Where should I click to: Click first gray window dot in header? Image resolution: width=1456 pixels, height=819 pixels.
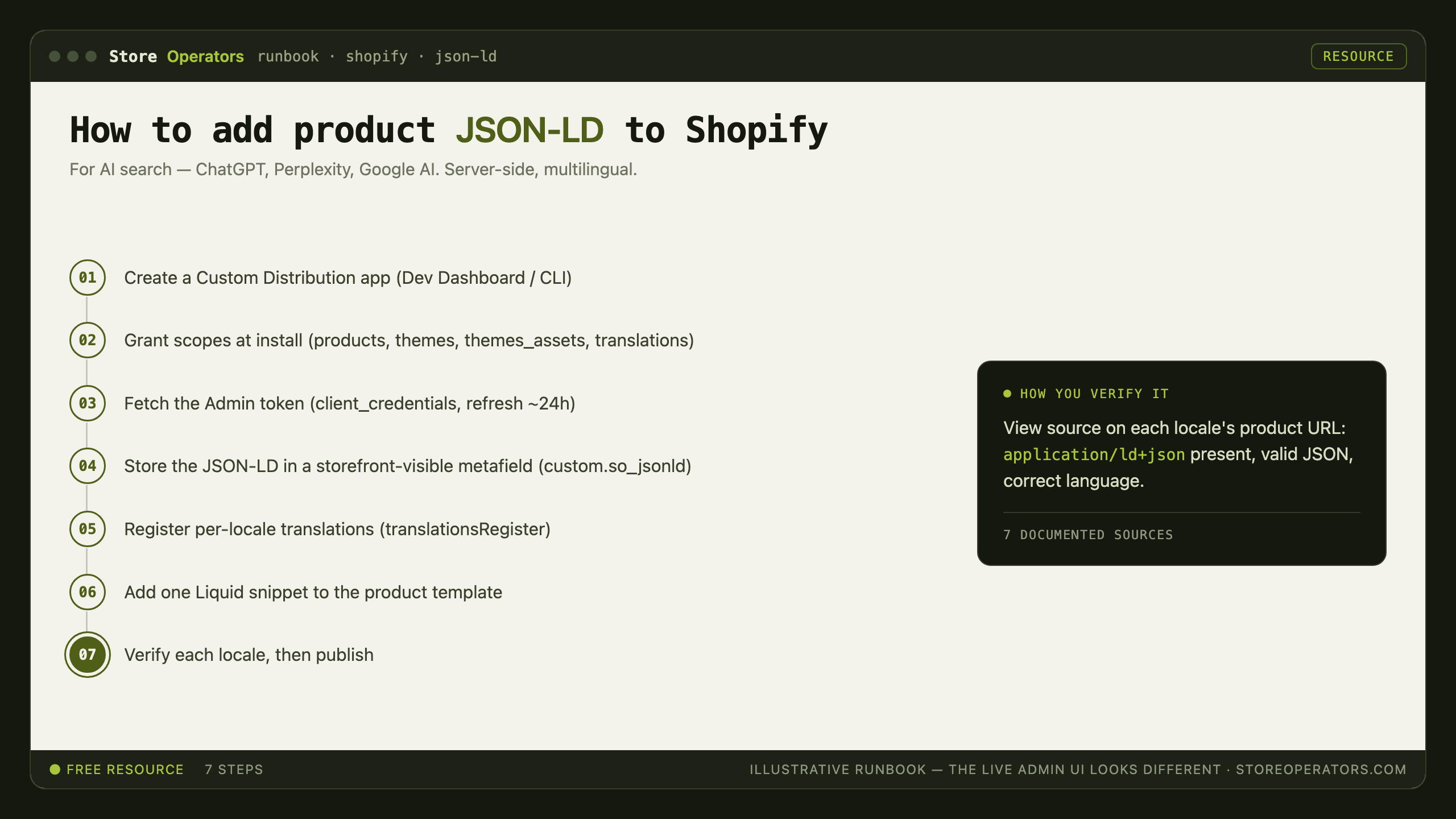55,56
